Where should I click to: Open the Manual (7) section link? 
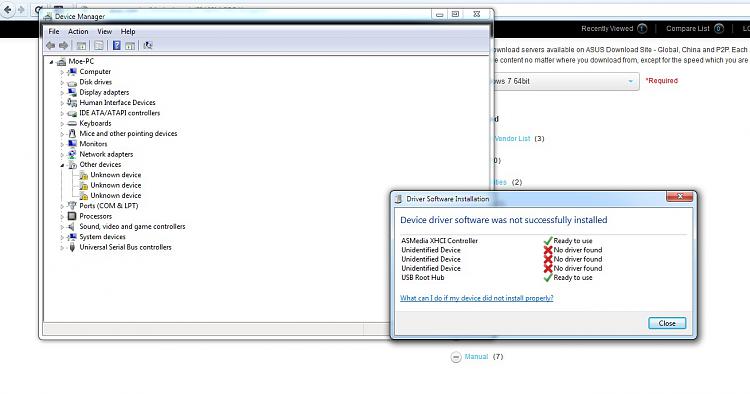coord(476,357)
